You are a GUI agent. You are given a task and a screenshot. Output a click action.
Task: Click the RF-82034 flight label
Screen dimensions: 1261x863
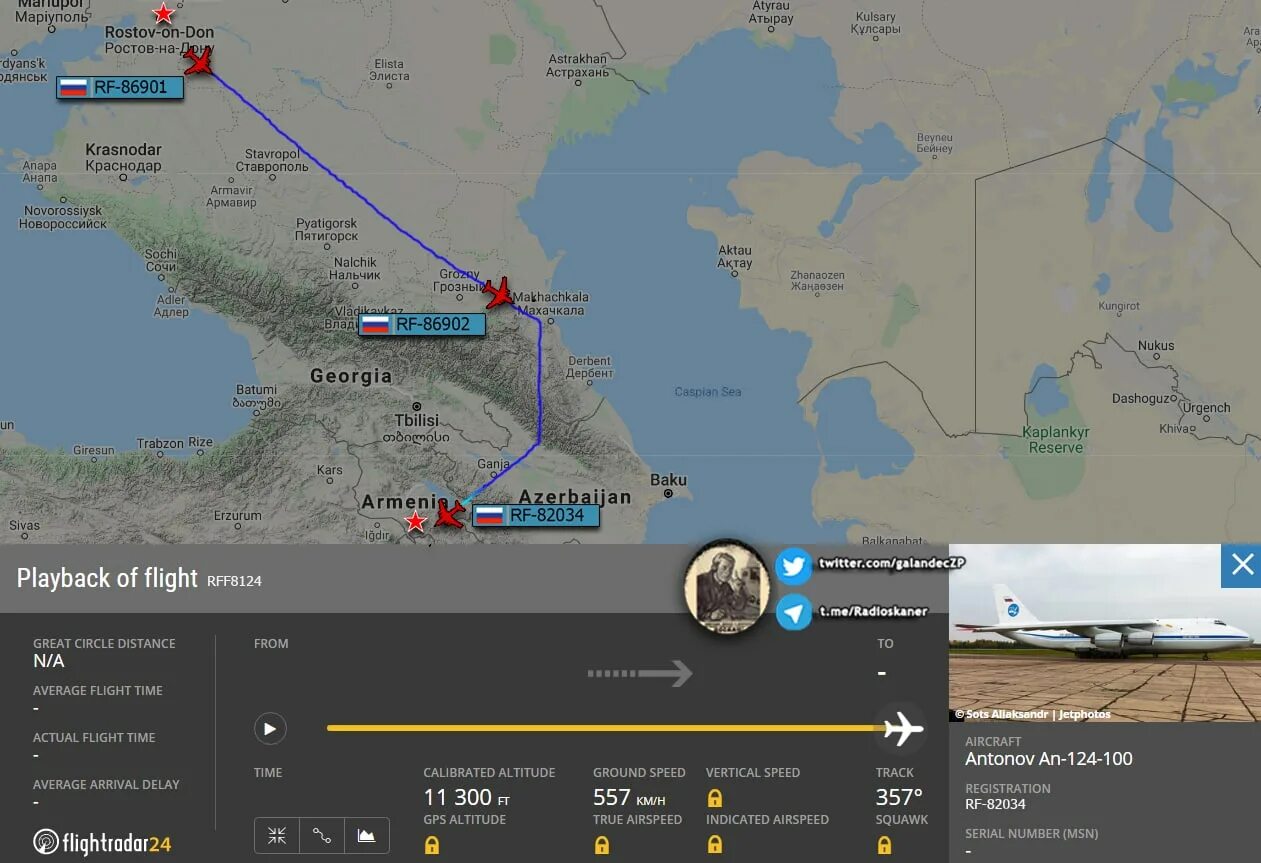tap(535, 516)
